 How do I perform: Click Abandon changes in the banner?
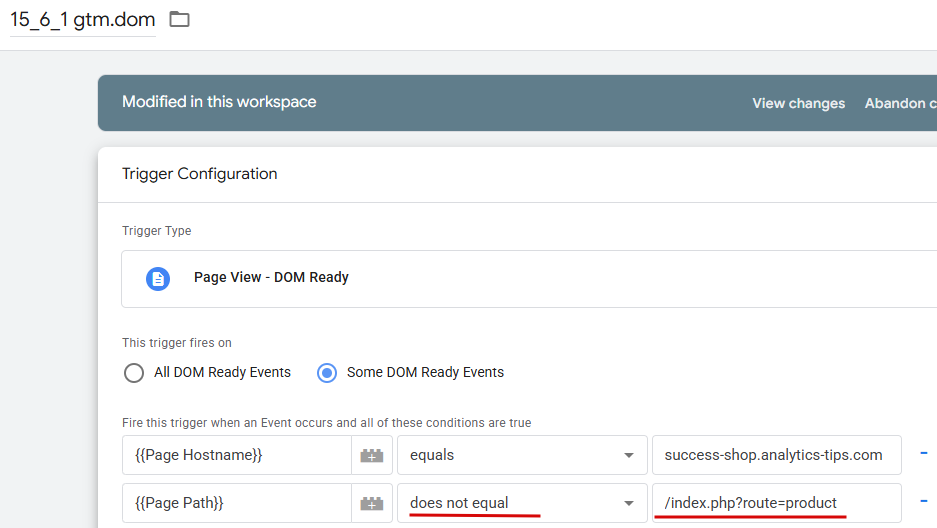coord(901,103)
